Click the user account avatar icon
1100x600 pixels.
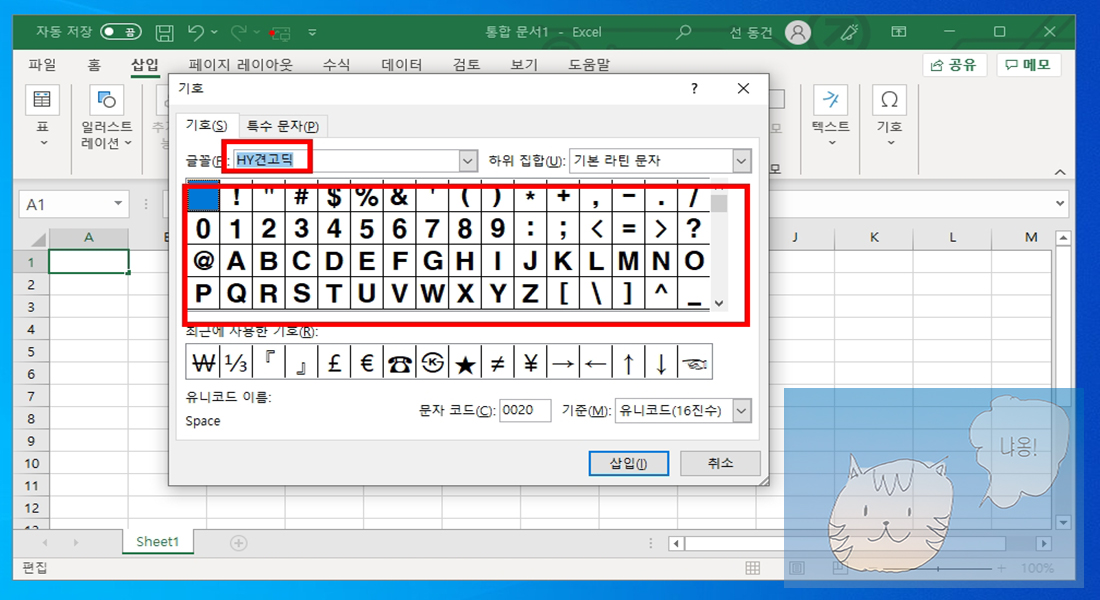pyautogui.click(x=798, y=32)
